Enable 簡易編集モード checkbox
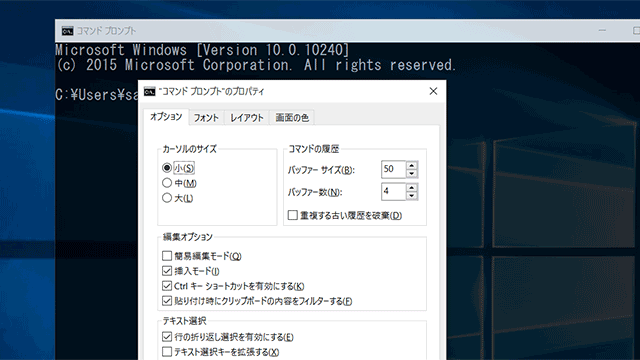Image resolution: width=640 pixels, height=360 pixels. pyautogui.click(x=167, y=256)
